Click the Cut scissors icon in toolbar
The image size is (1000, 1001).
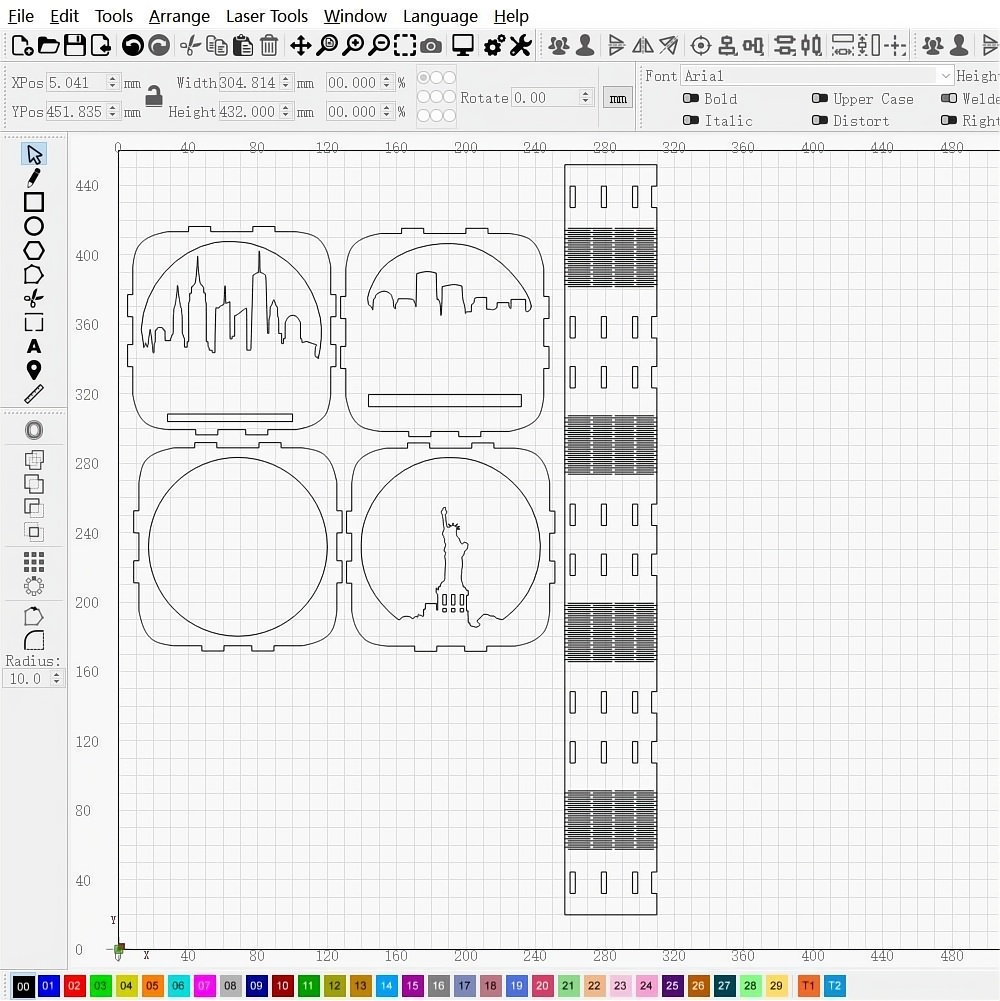[x=190, y=45]
